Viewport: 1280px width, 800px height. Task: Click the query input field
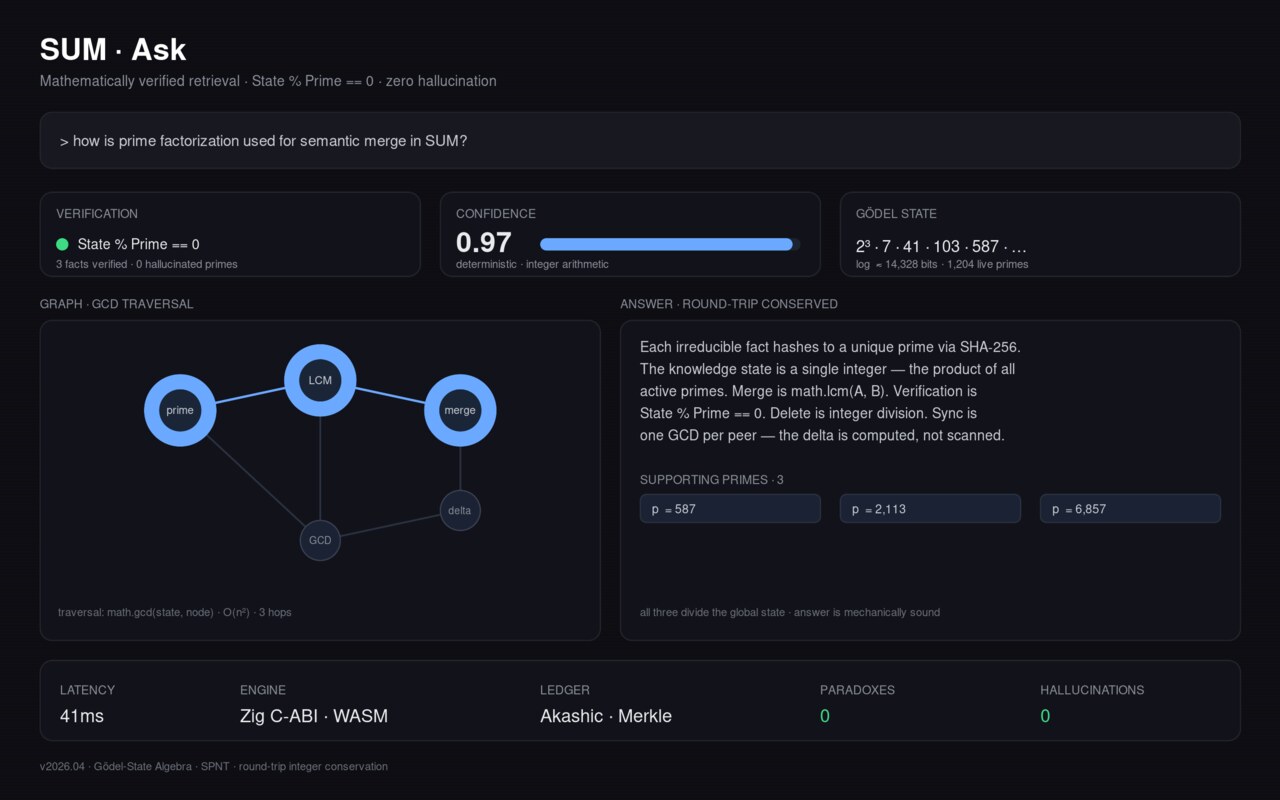pyautogui.click(x=640, y=141)
